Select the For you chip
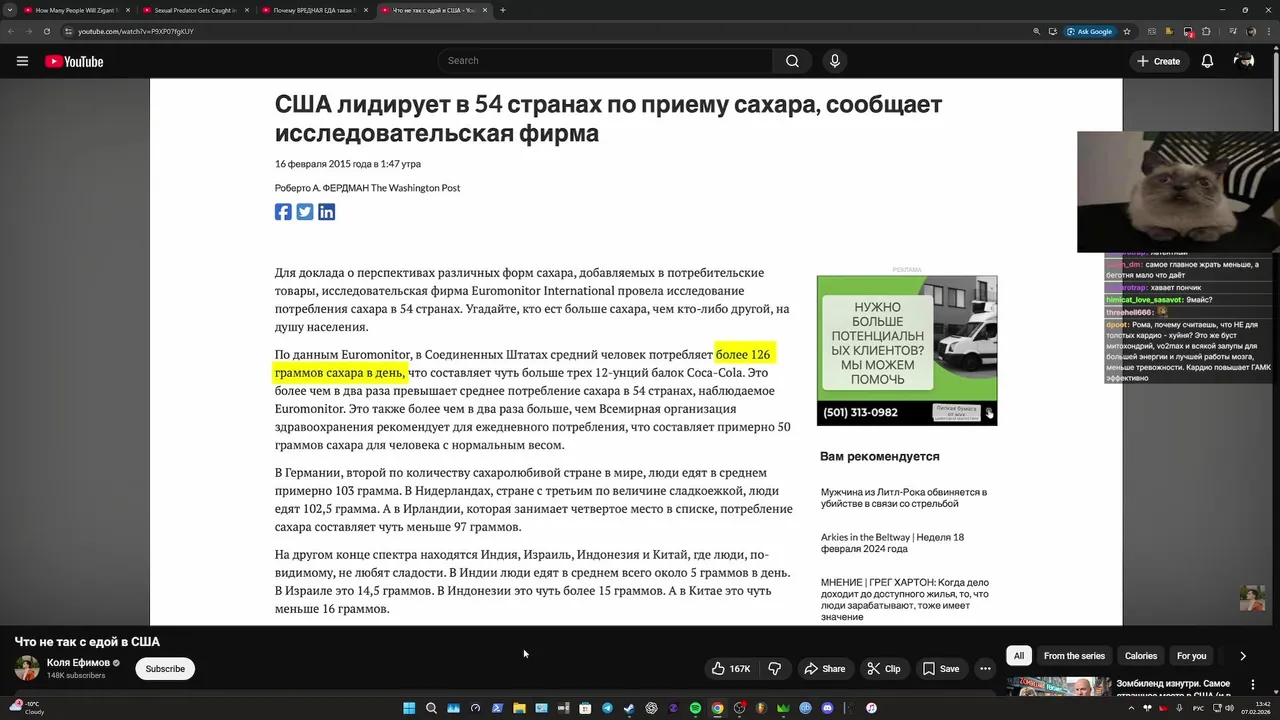 coord(1191,656)
